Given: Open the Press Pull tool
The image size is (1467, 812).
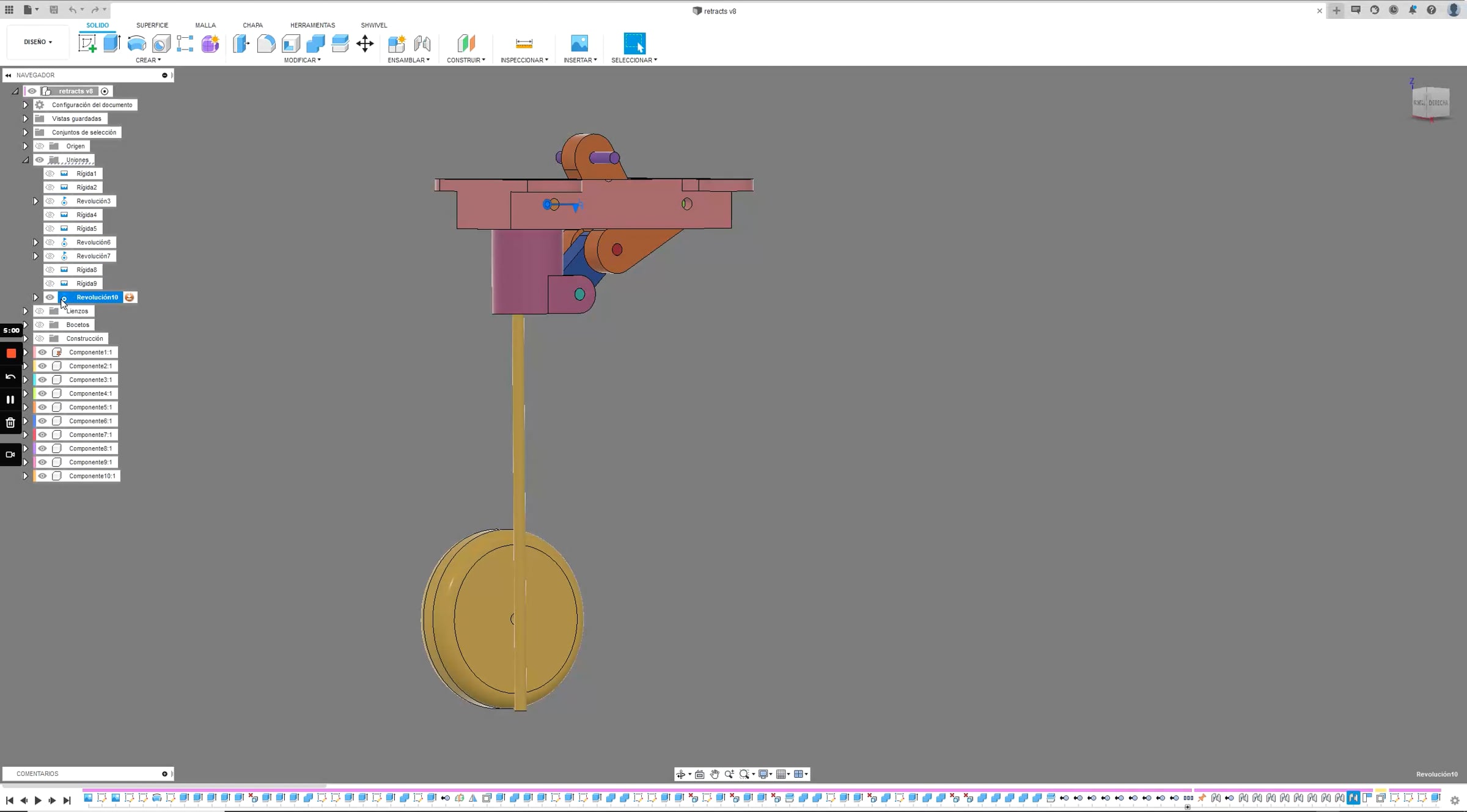Looking at the screenshot, I should 241,43.
